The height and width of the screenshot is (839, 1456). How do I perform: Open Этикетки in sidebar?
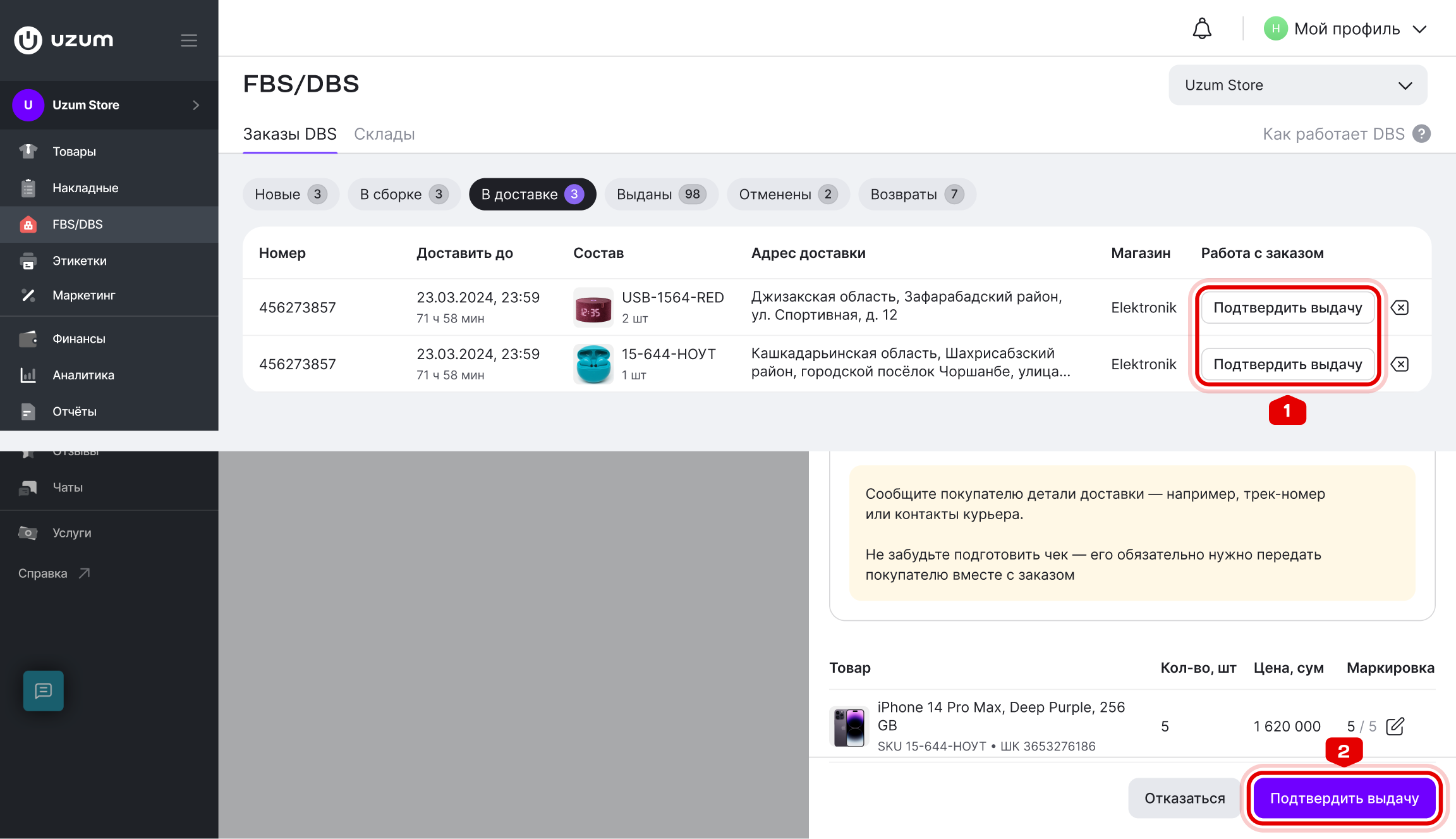click(109, 260)
